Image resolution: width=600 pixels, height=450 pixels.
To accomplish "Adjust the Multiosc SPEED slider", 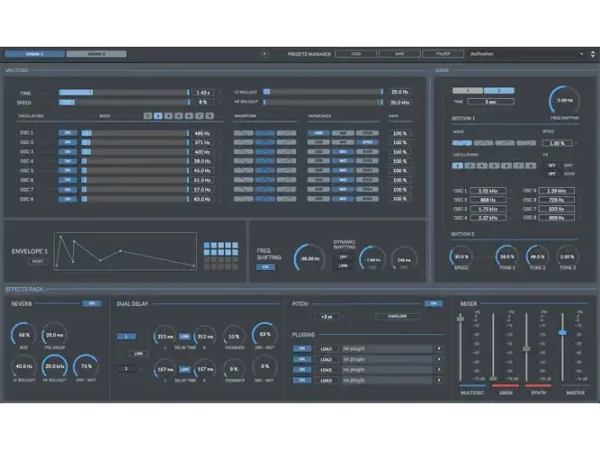I will (x=124, y=102).
